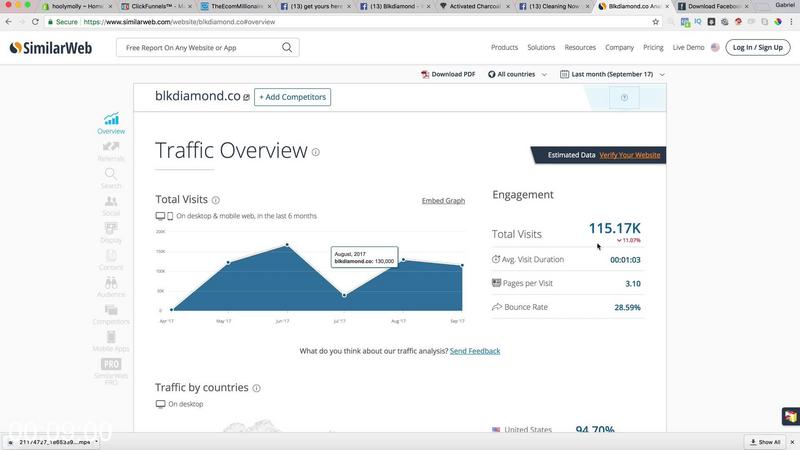
Task: Click the browser address bar URL
Action: (x=179, y=22)
